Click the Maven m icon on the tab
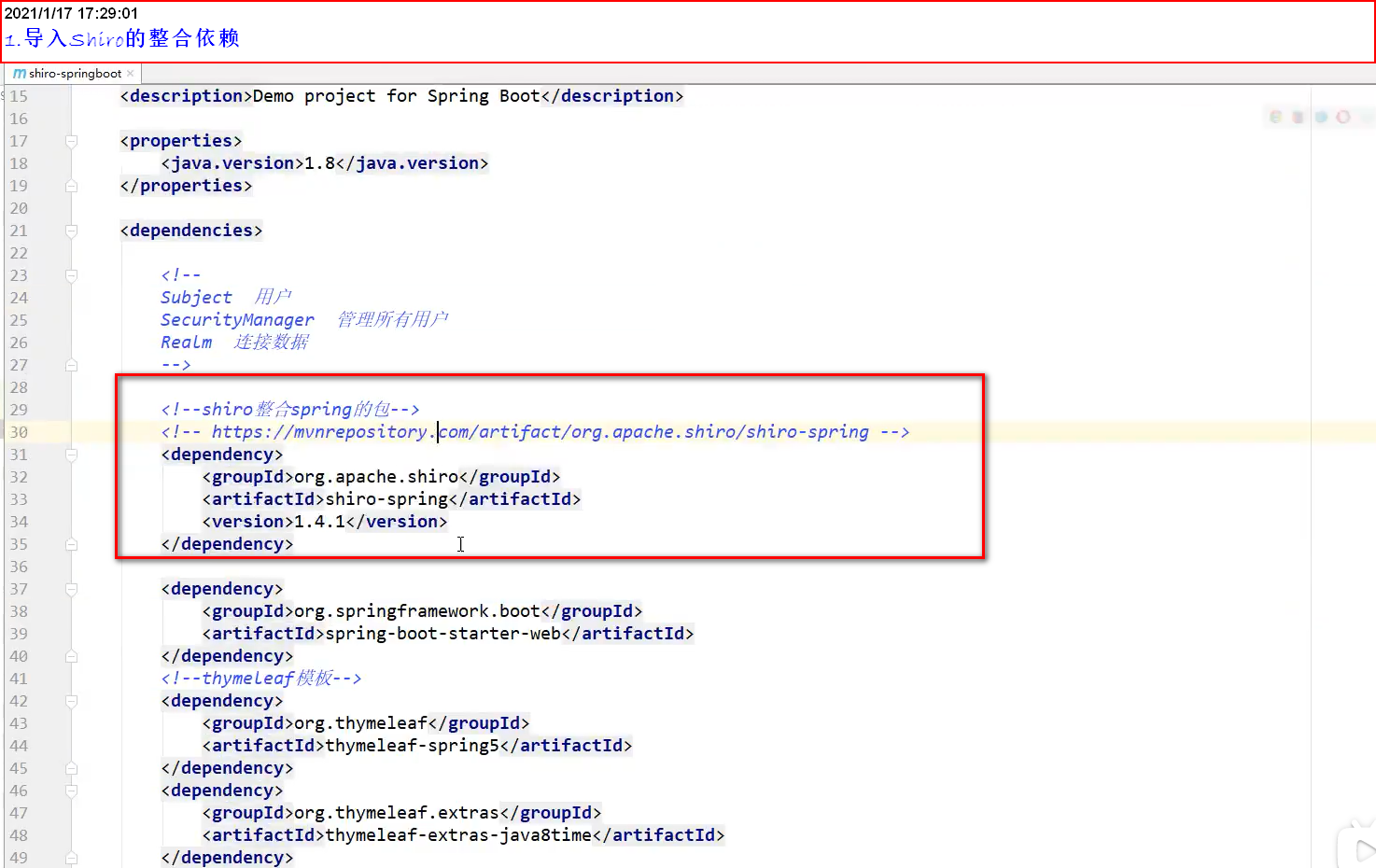Viewport: 1376px width, 868px height. tap(20, 74)
